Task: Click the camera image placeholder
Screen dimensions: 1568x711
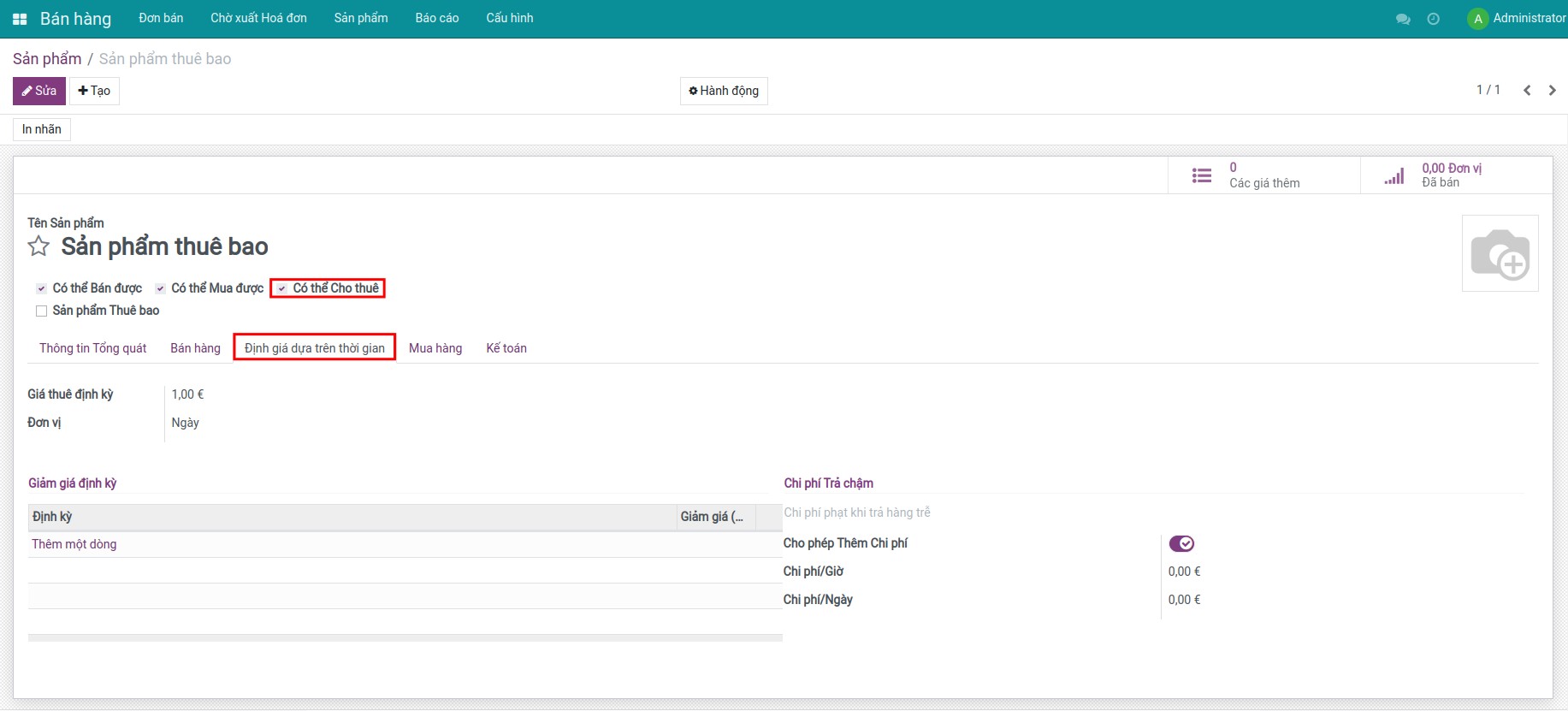Action: pyautogui.click(x=1500, y=253)
